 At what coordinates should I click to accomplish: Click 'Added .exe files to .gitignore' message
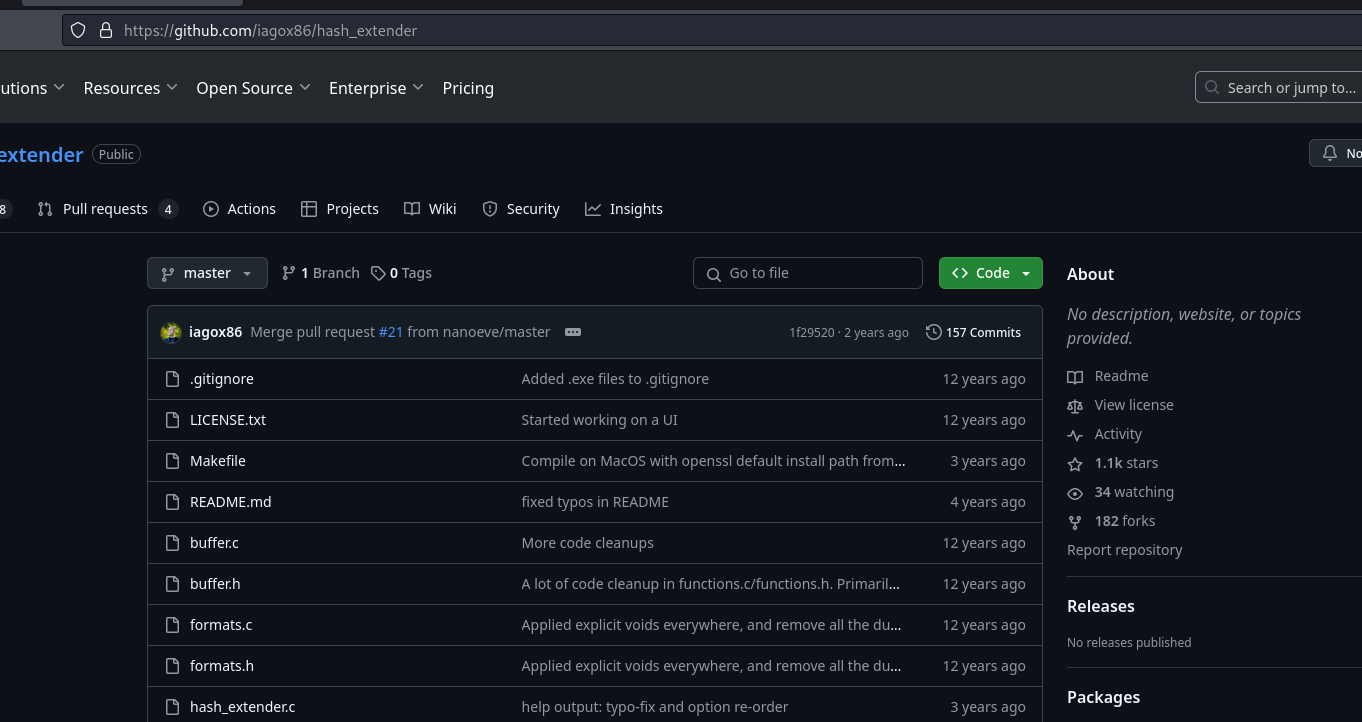pyautogui.click(x=615, y=379)
